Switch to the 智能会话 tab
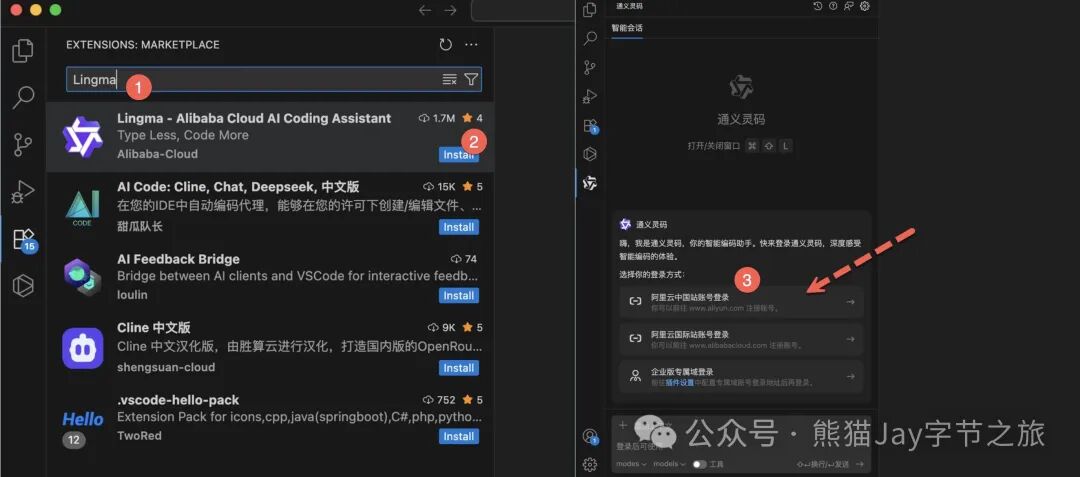1080x477 pixels. (627, 28)
